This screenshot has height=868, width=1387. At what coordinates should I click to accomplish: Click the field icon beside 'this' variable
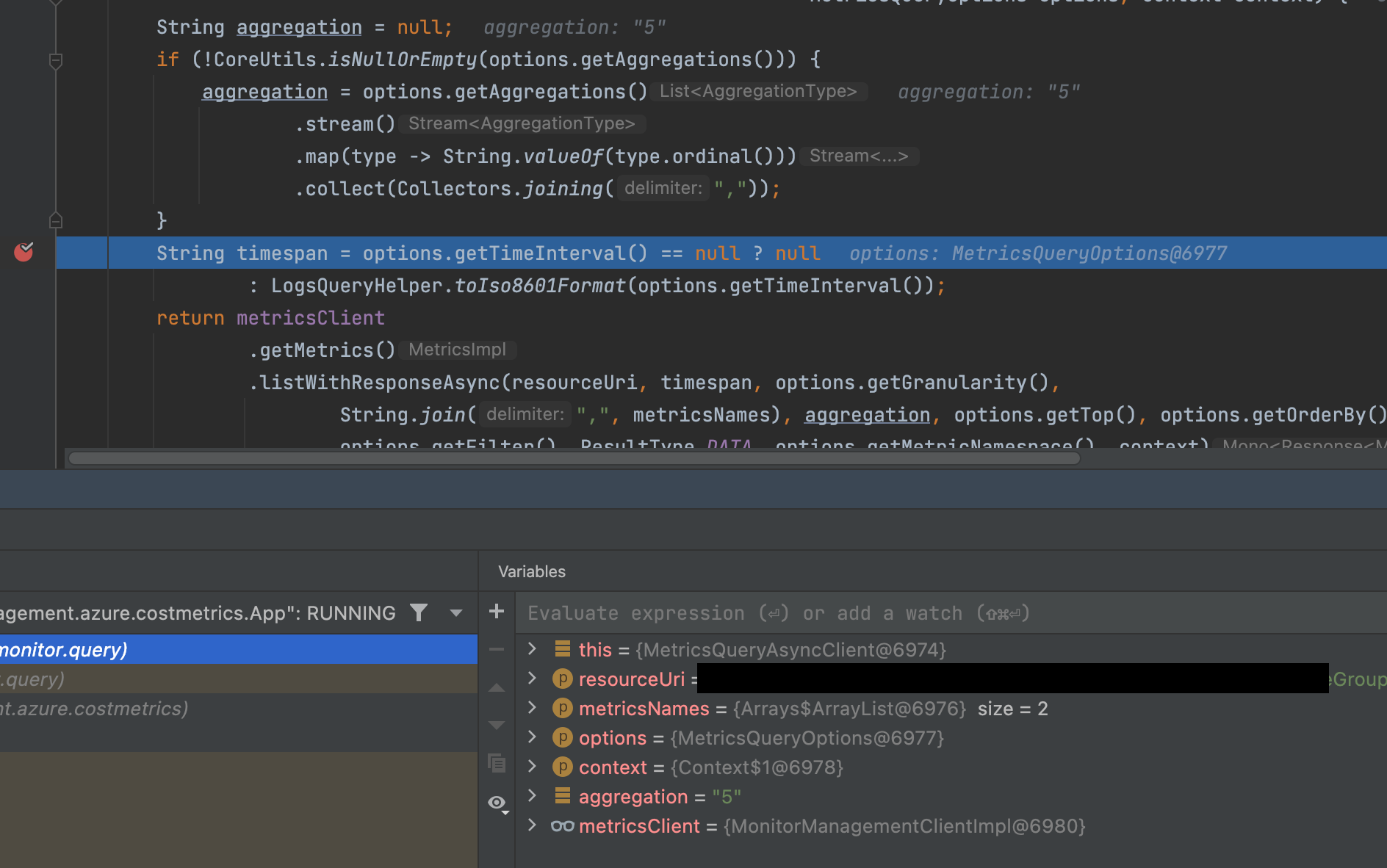(563, 648)
